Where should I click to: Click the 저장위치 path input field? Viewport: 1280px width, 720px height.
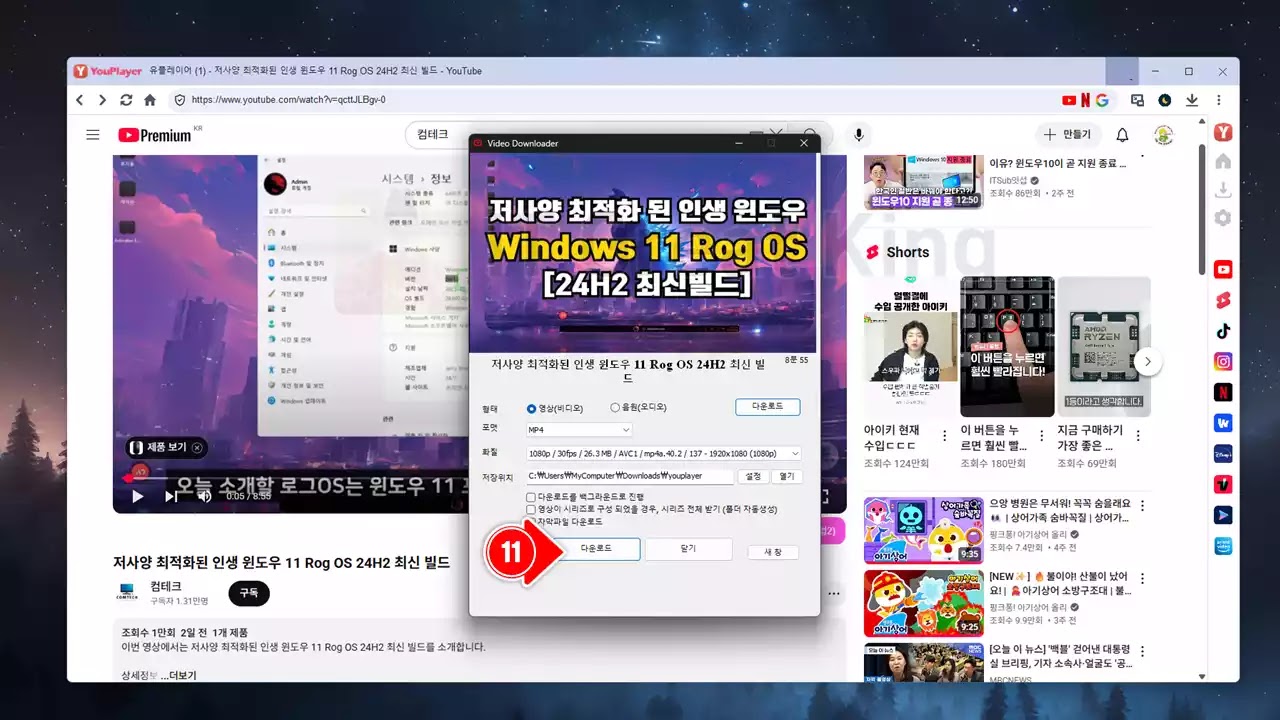(630, 477)
